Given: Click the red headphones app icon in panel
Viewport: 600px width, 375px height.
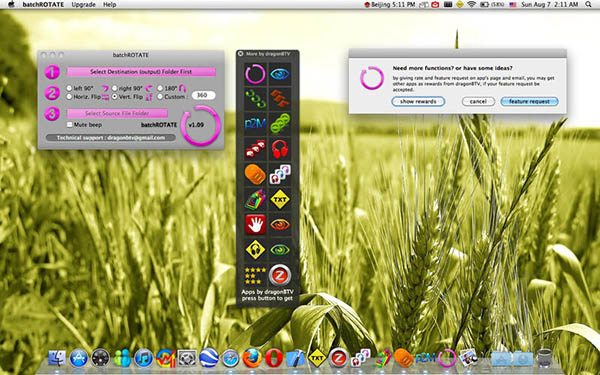Looking at the screenshot, I should tap(280, 149).
